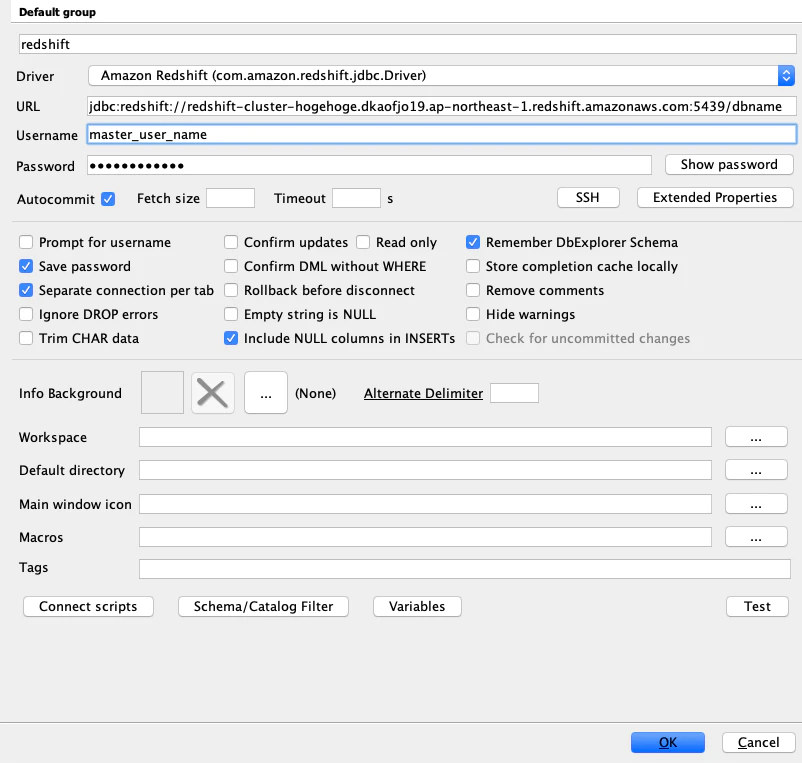Enable Confirm updates
802x763 pixels.
coord(231,242)
